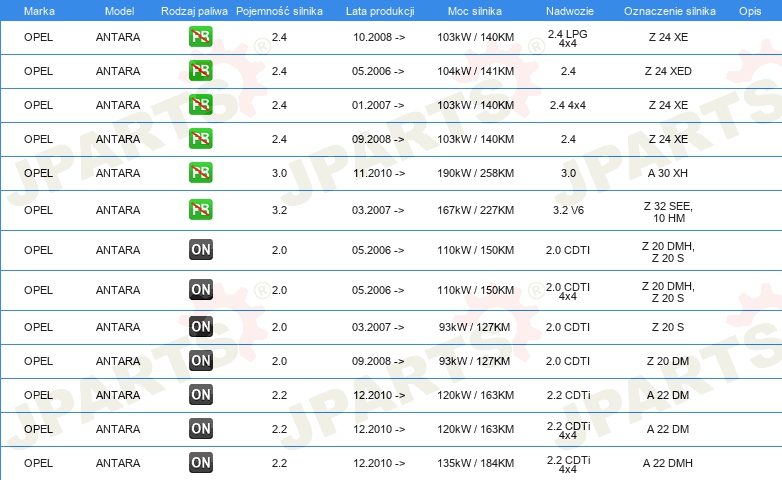Screen dimensions: 782x480
Task: Click the 135kW / 184KM power cell
Action: [x=475, y=463]
